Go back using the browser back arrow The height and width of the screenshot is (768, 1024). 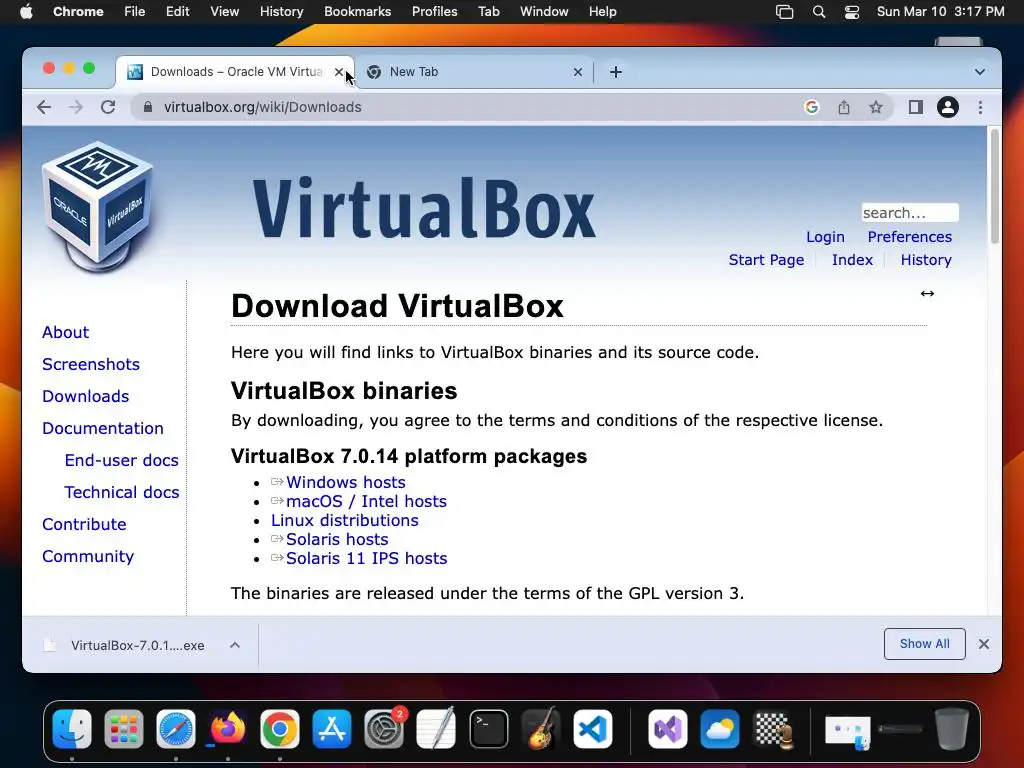44,107
